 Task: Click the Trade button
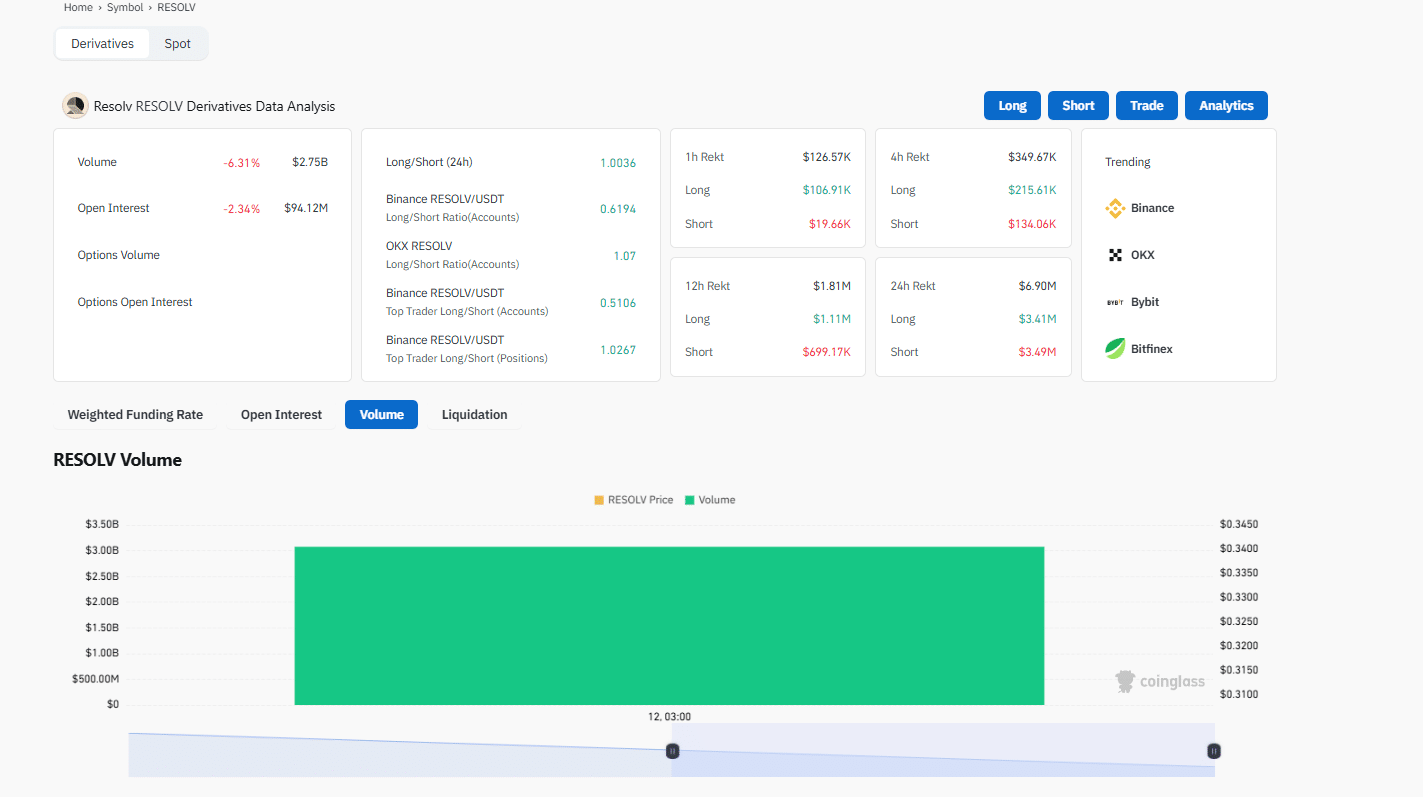point(1146,106)
